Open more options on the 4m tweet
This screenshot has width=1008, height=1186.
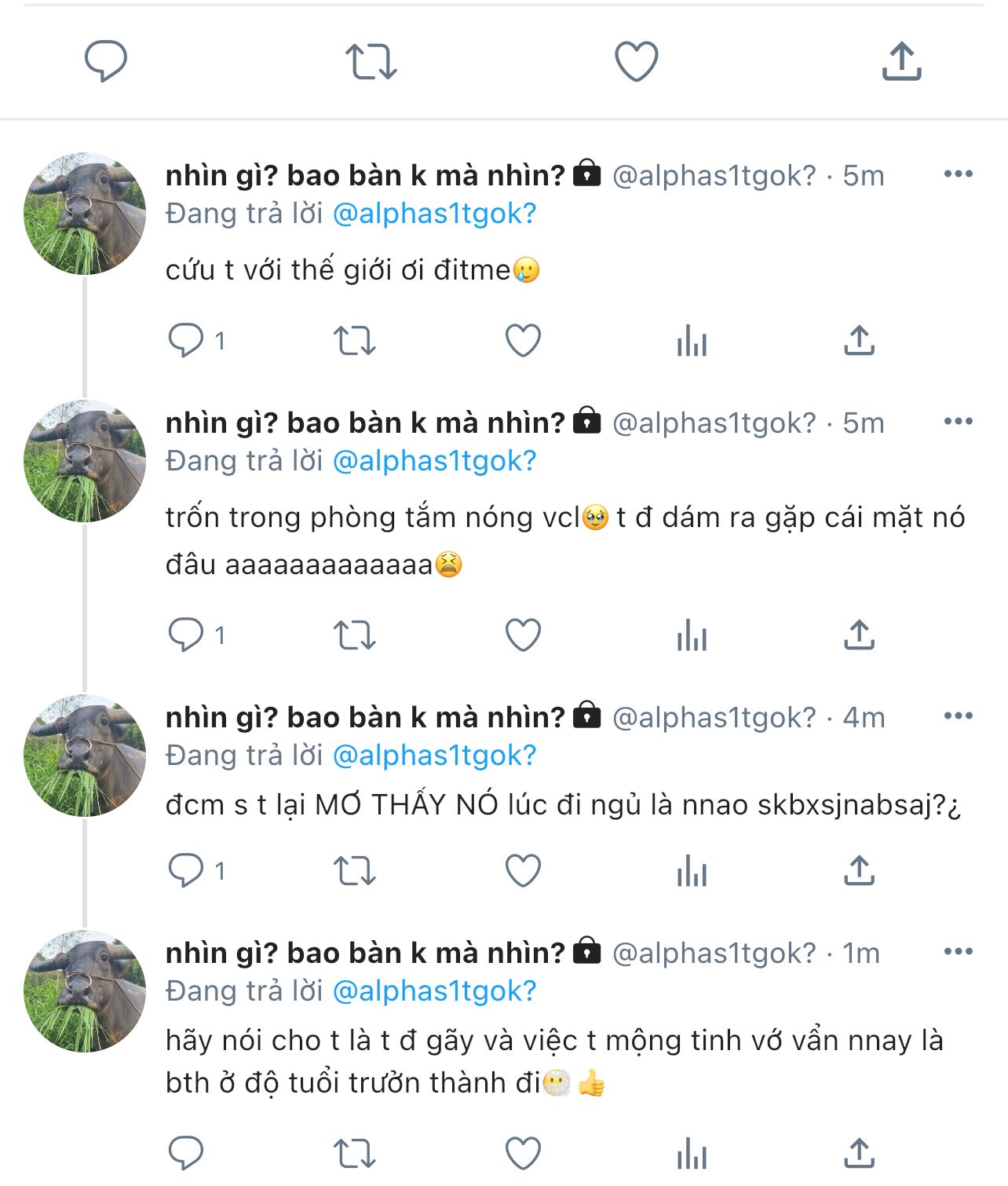click(x=958, y=716)
